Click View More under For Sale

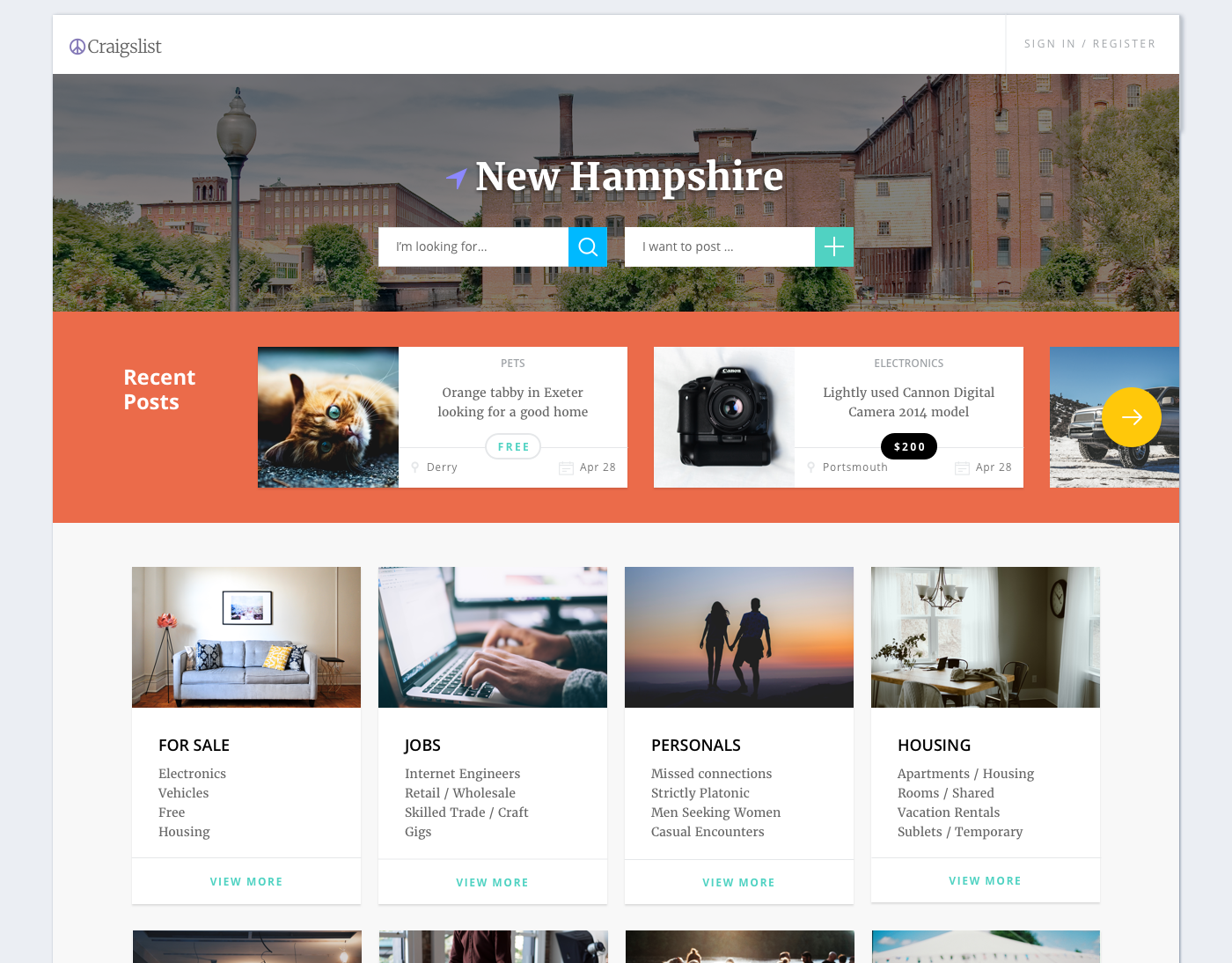pyautogui.click(x=246, y=881)
